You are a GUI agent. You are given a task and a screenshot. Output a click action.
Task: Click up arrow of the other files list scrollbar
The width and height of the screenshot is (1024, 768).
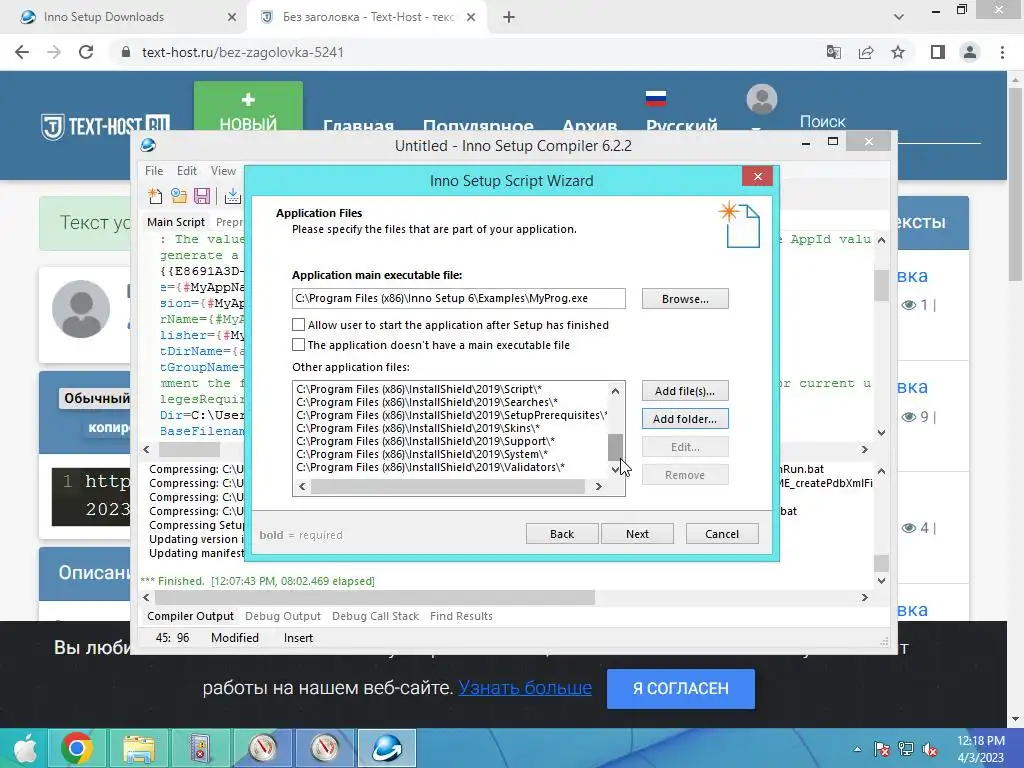pyautogui.click(x=615, y=391)
